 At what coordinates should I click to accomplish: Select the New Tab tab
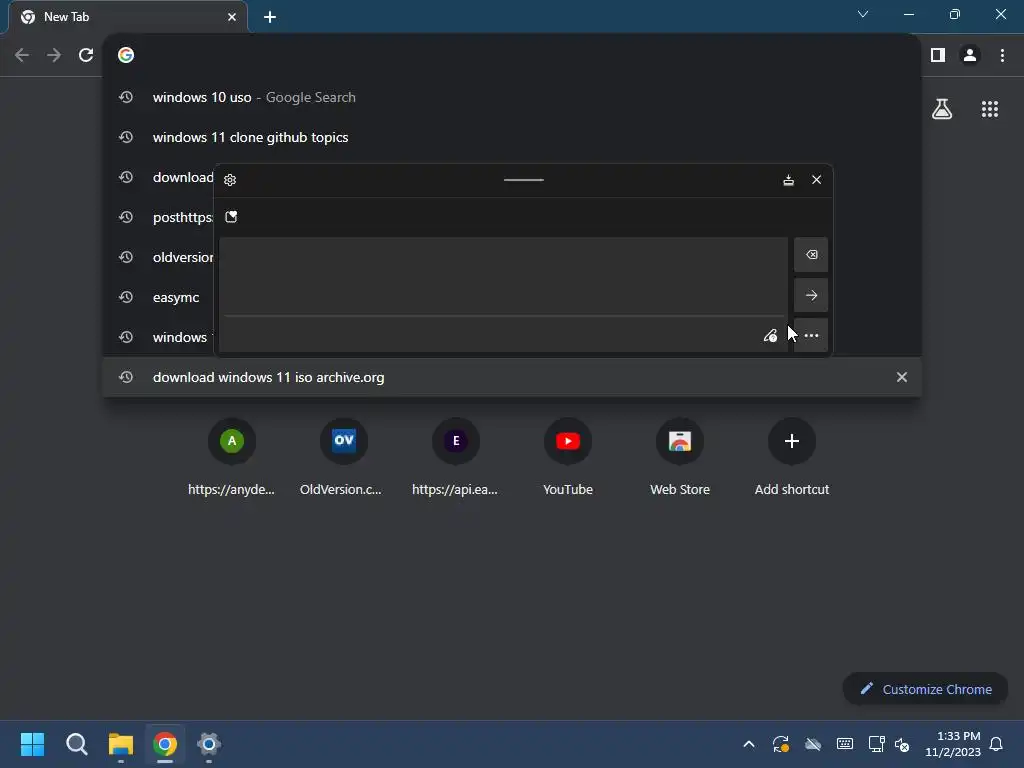click(128, 17)
